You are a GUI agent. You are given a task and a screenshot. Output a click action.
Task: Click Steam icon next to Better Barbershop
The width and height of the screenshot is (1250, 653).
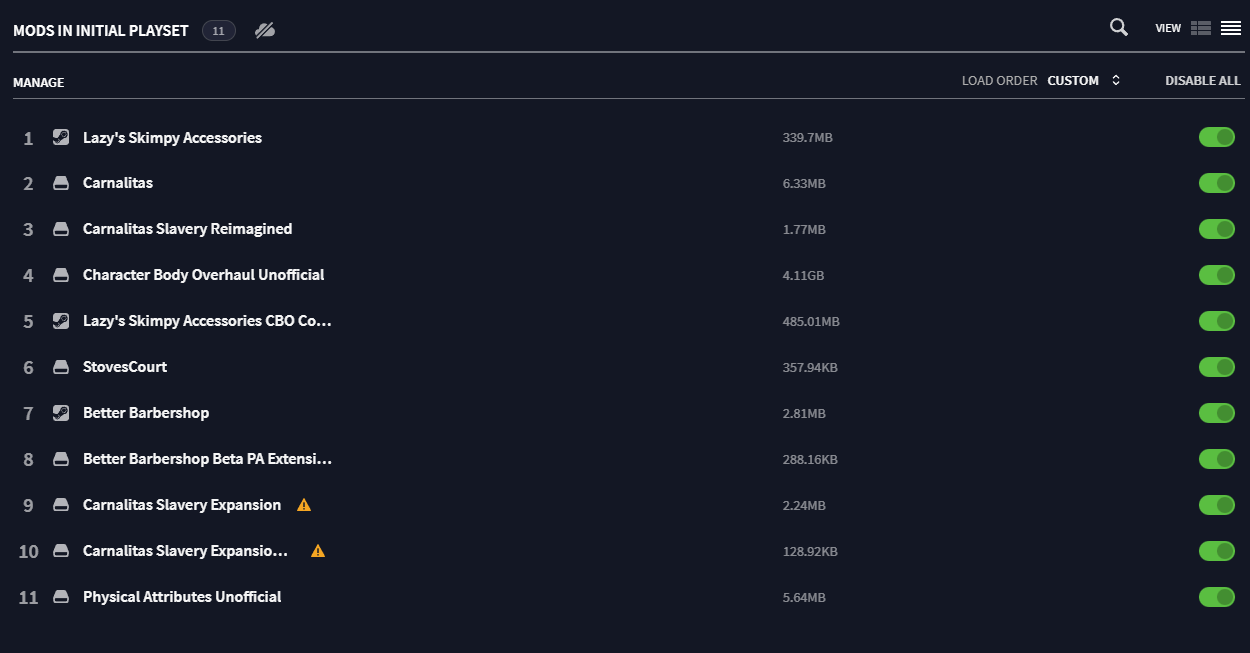(61, 413)
